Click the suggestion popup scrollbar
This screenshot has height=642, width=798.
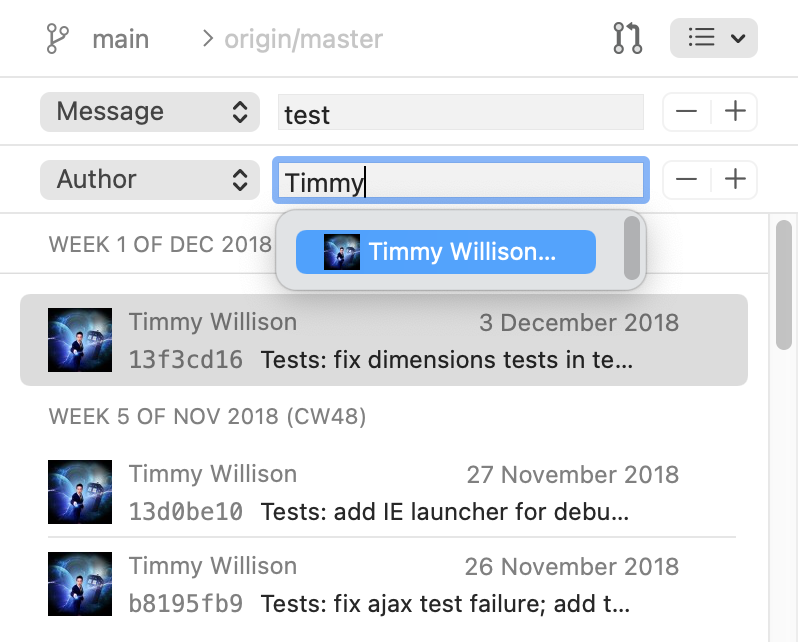coord(632,248)
